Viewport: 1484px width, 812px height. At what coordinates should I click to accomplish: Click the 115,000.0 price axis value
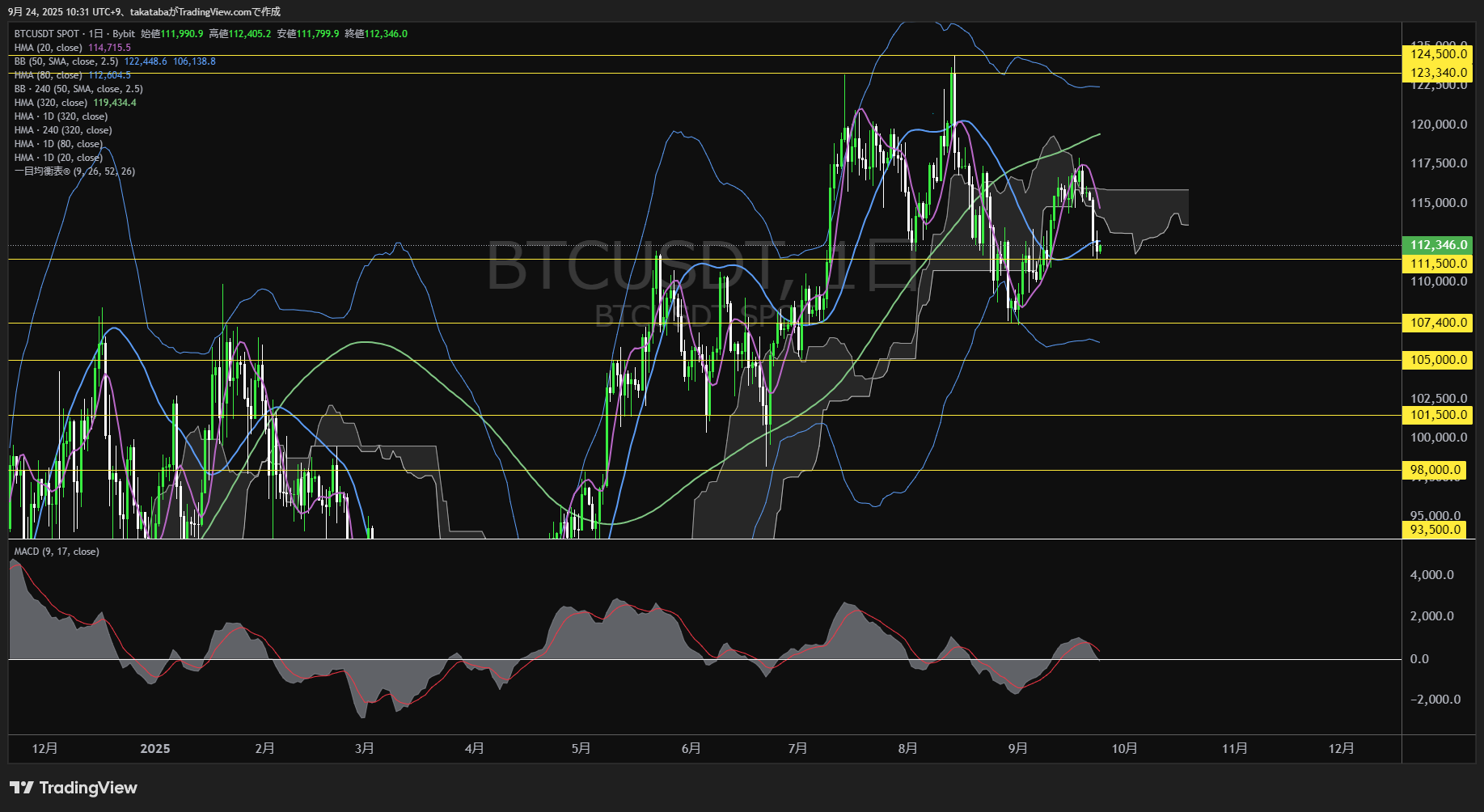pos(1439,203)
